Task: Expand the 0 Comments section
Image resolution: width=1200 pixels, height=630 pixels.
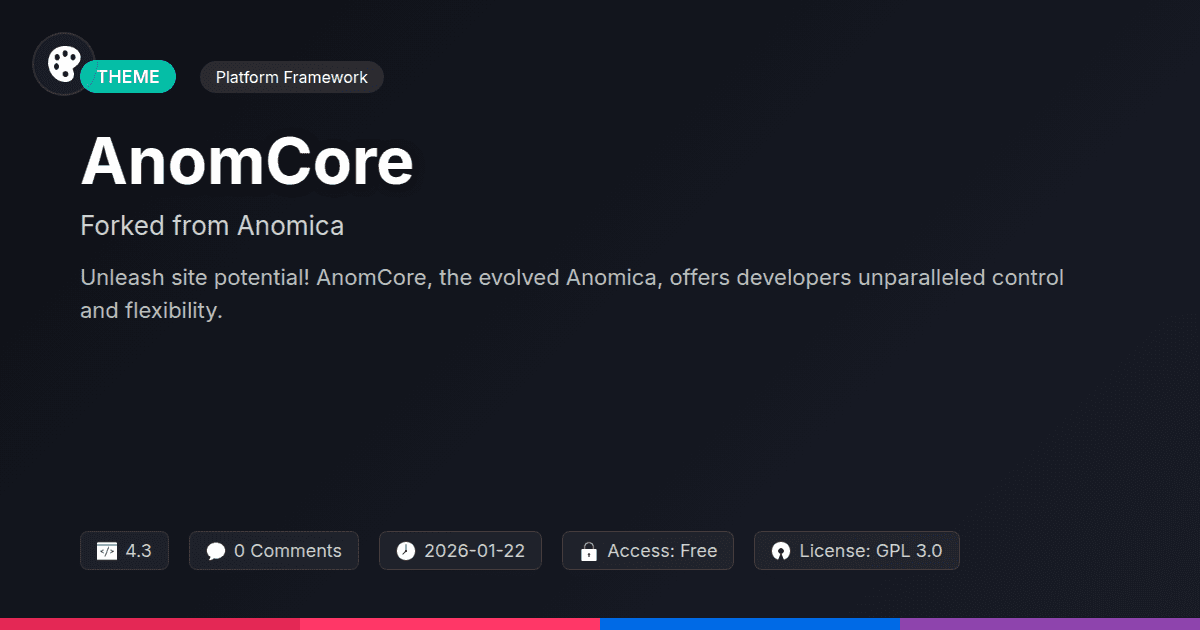Action: click(273, 550)
